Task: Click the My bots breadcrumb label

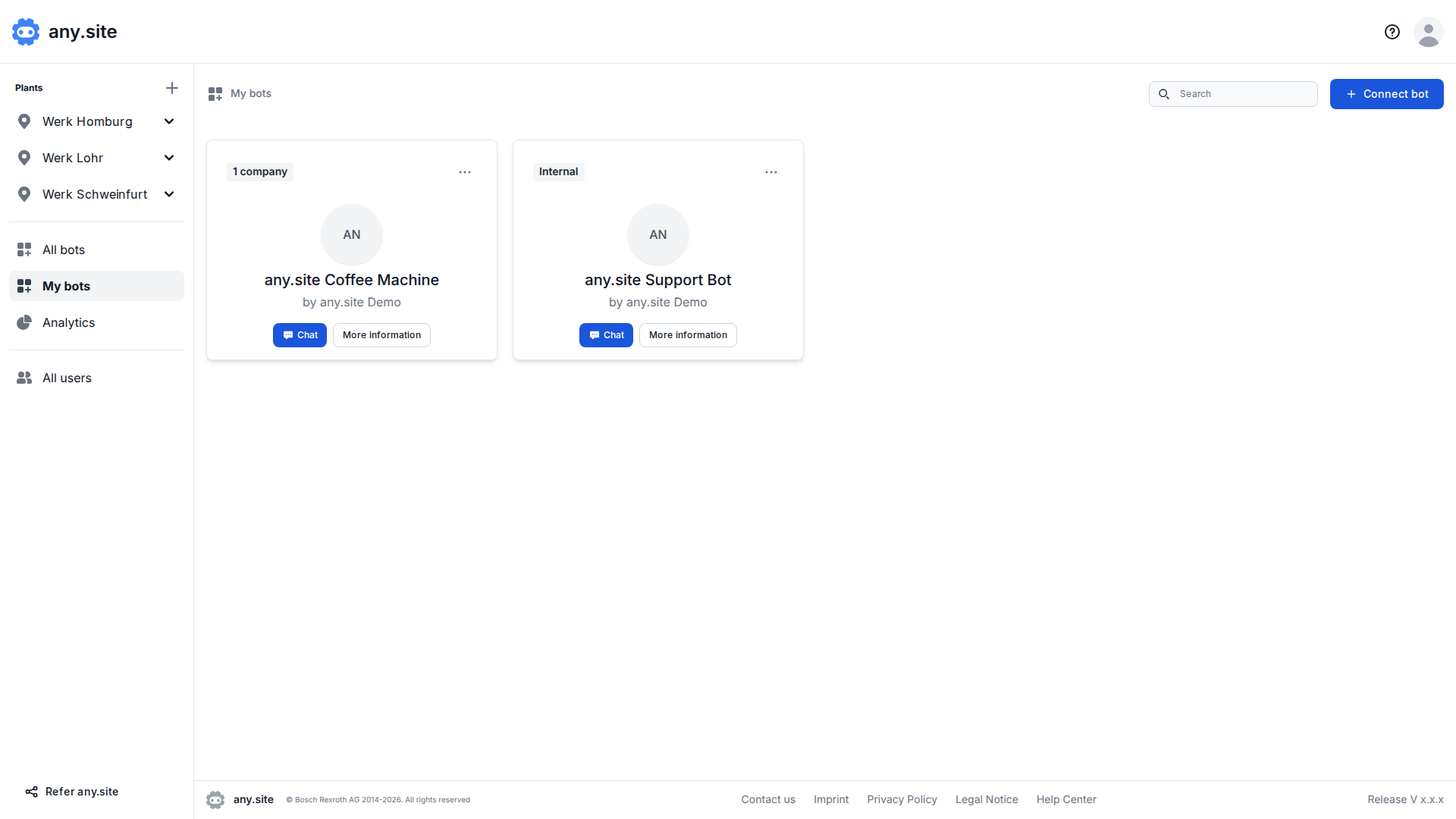Action: point(251,94)
